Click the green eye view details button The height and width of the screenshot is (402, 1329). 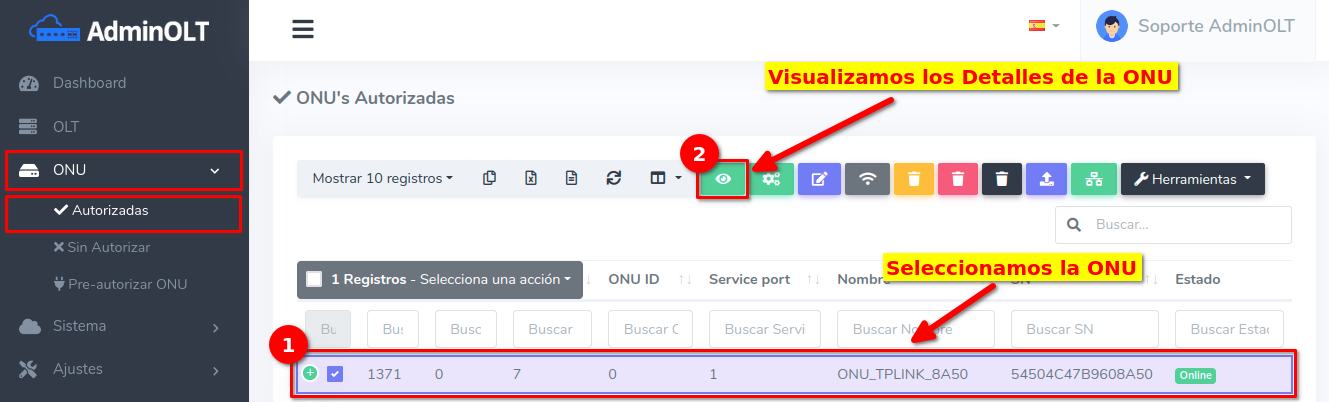click(723, 179)
